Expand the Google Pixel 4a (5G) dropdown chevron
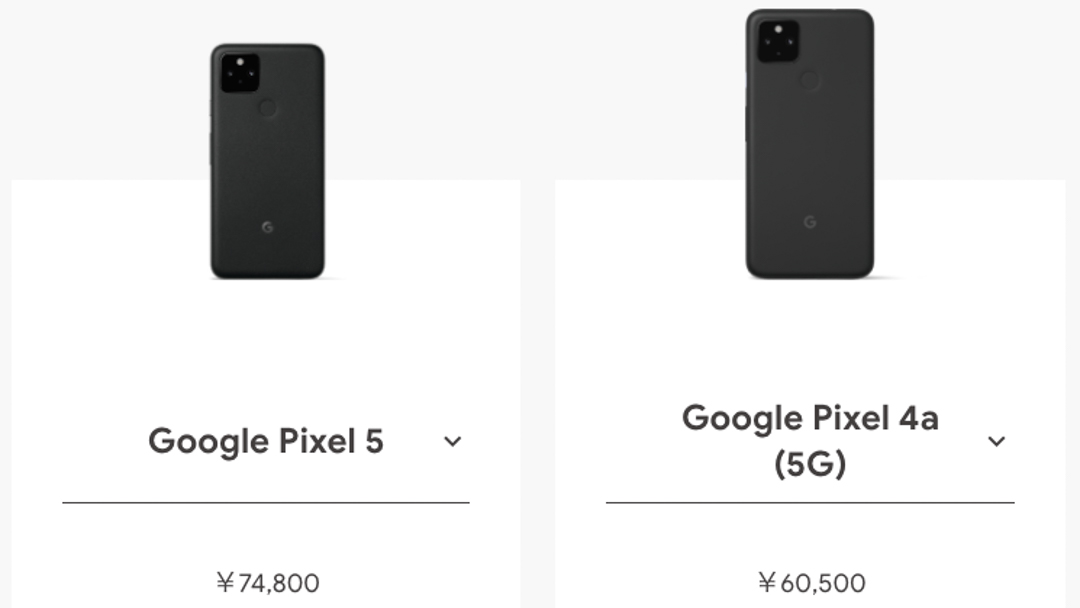This screenshot has height=608, width=1080. pyautogui.click(x=996, y=441)
